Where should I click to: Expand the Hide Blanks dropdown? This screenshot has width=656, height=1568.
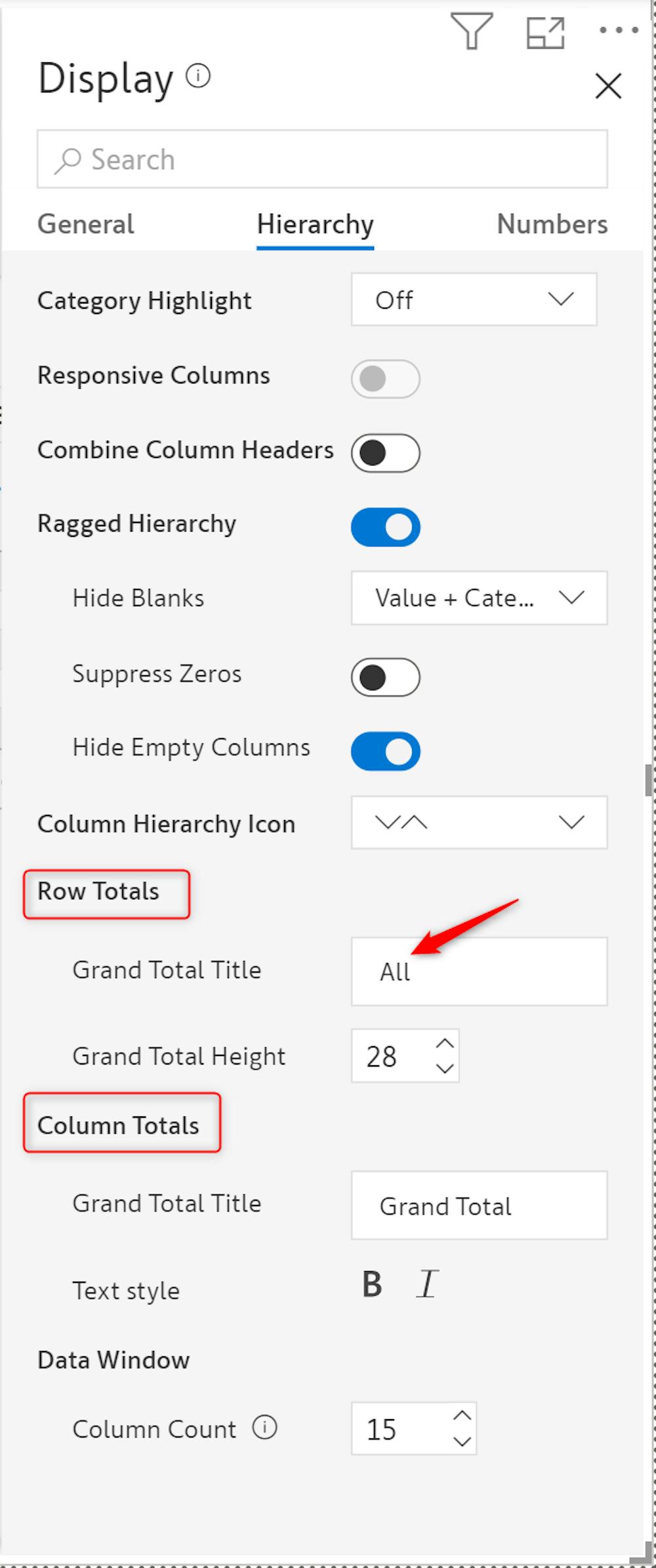479,598
